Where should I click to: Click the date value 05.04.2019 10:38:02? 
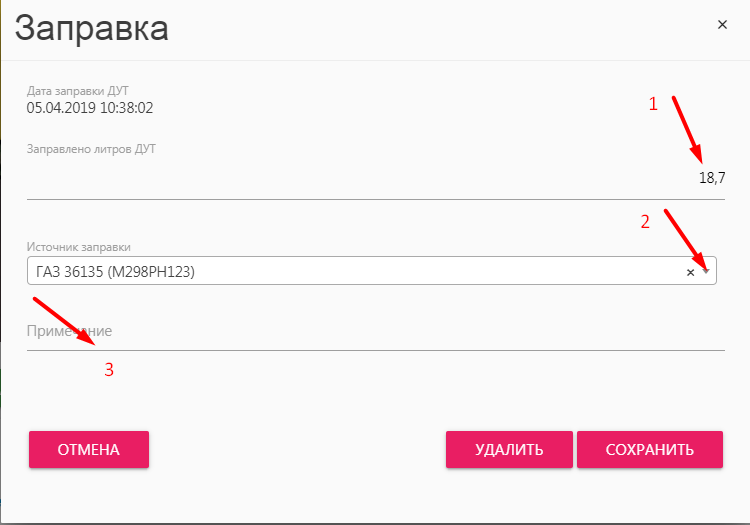(x=90, y=108)
